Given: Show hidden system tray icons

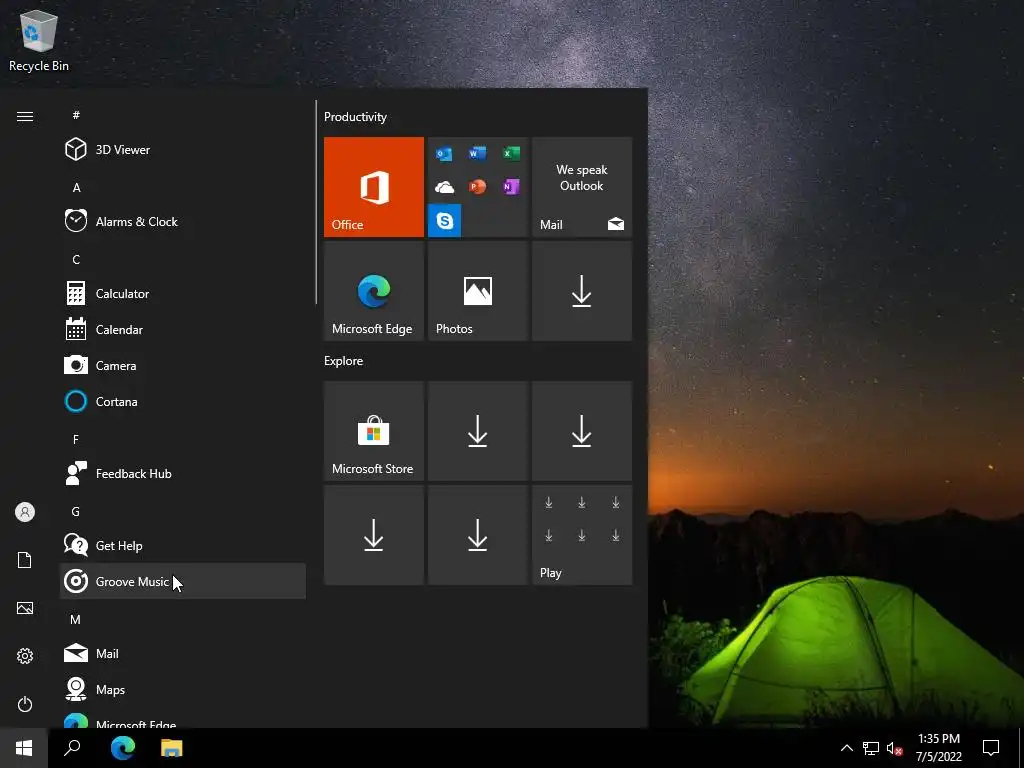Looking at the screenshot, I should pyautogui.click(x=846, y=748).
